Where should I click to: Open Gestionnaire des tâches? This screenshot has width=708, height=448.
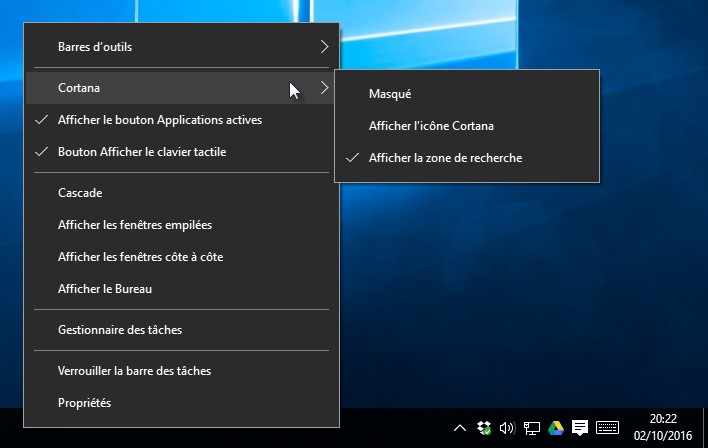[x=120, y=329]
